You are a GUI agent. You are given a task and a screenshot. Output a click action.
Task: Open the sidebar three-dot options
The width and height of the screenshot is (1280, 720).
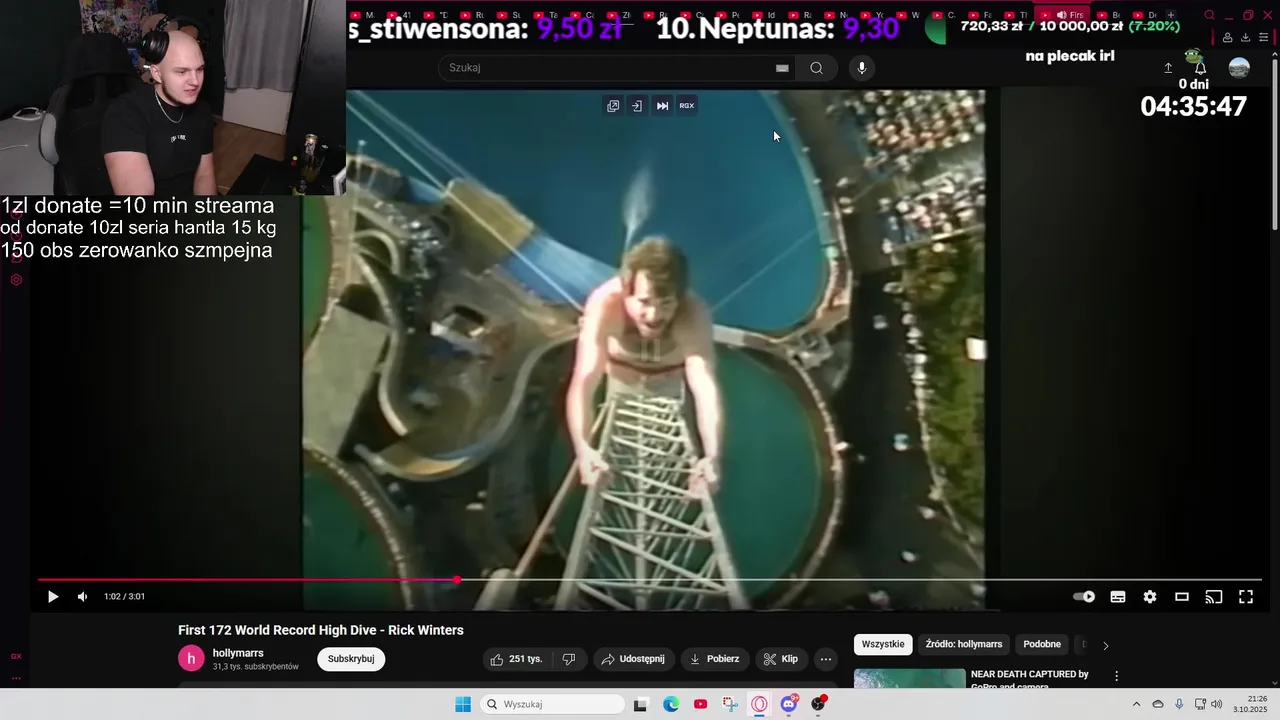16,678
